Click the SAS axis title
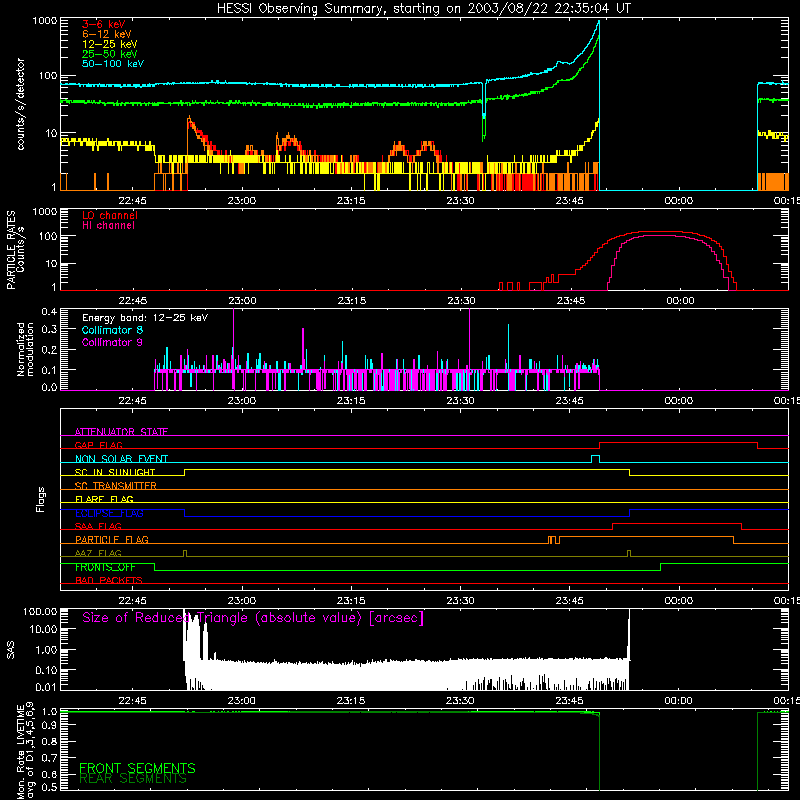Image resolution: width=800 pixels, height=800 pixels. coord(10,650)
